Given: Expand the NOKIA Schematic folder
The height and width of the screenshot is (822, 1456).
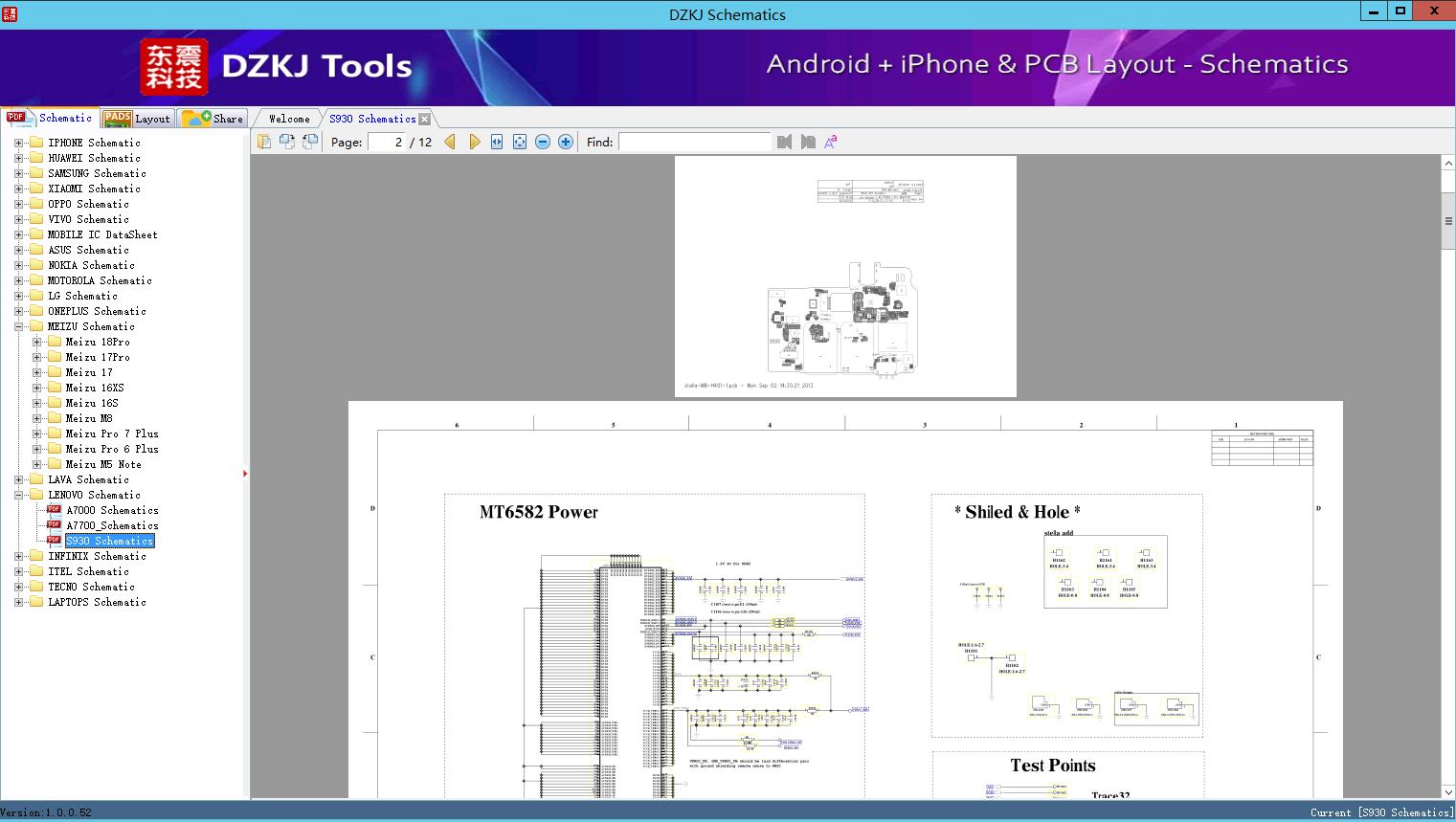Looking at the screenshot, I should (x=18, y=265).
